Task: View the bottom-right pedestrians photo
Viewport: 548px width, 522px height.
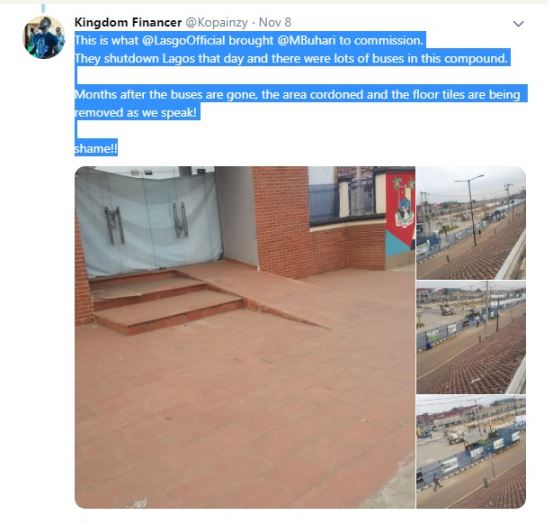Action: coord(471,452)
